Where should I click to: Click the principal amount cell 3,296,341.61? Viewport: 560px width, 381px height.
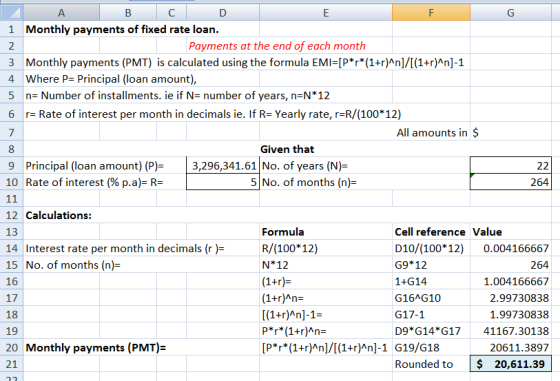point(223,166)
